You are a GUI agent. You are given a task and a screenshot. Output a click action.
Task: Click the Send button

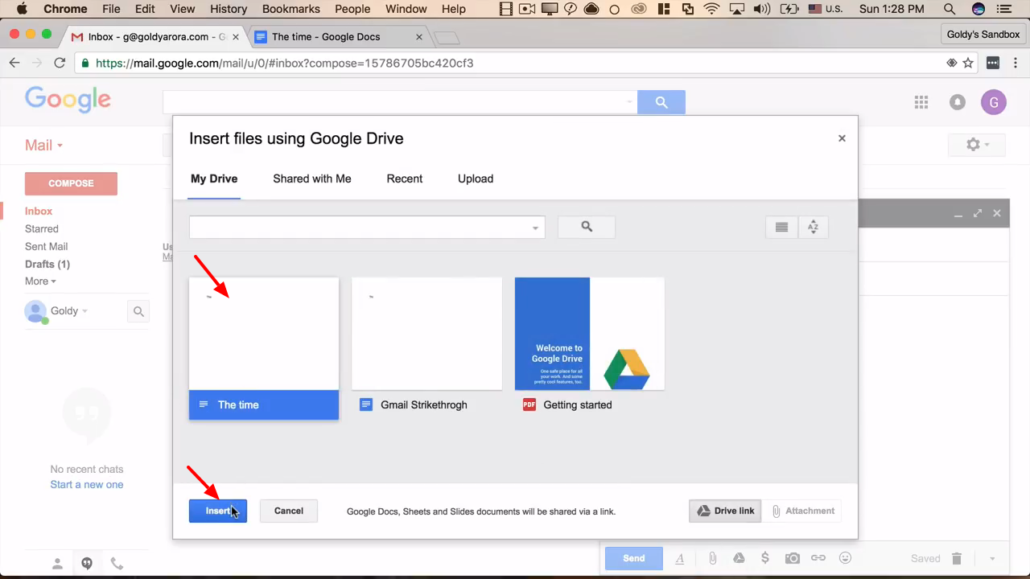coord(633,559)
